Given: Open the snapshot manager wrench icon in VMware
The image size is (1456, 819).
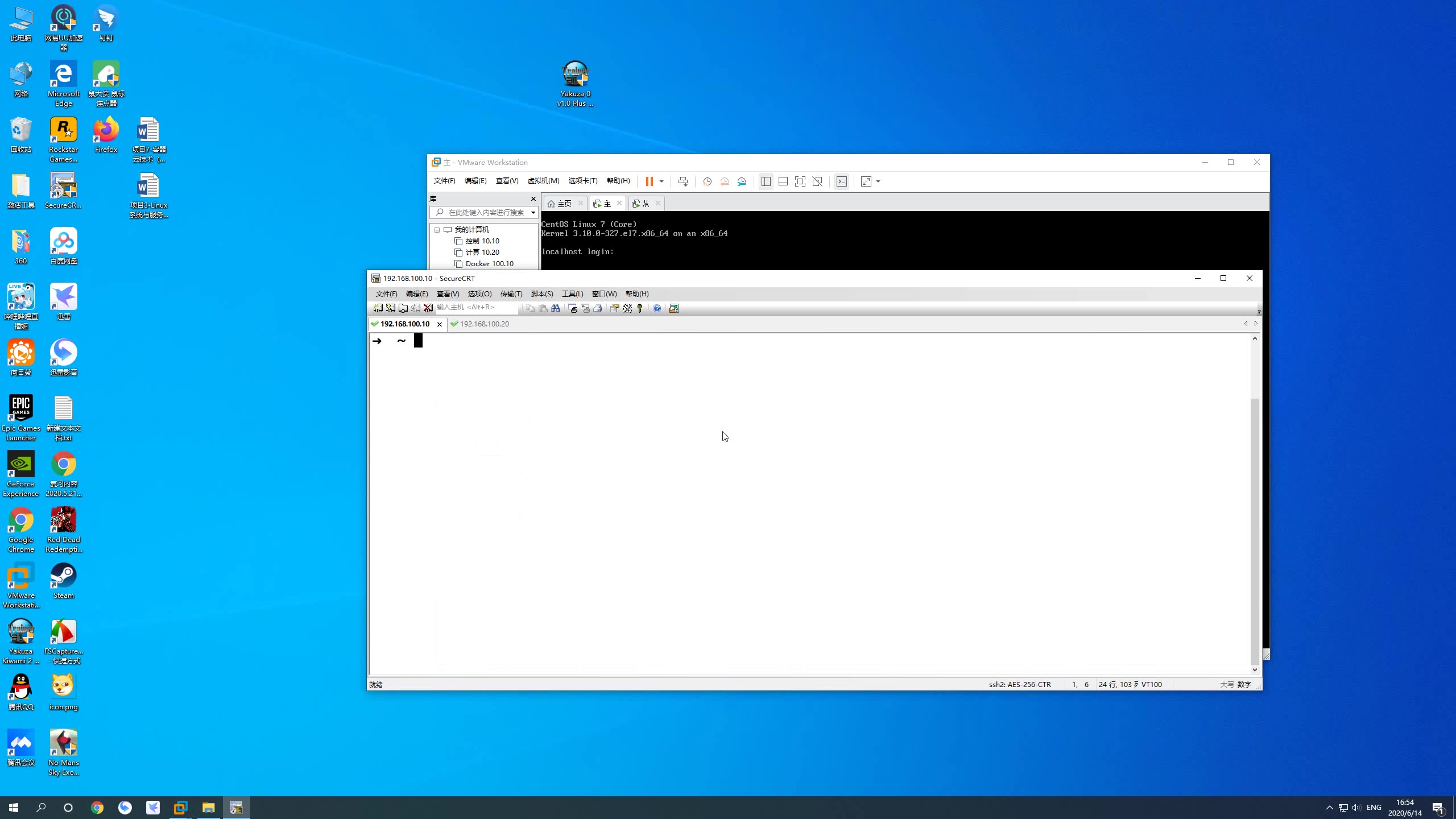Looking at the screenshot, I should coord(742,181).
